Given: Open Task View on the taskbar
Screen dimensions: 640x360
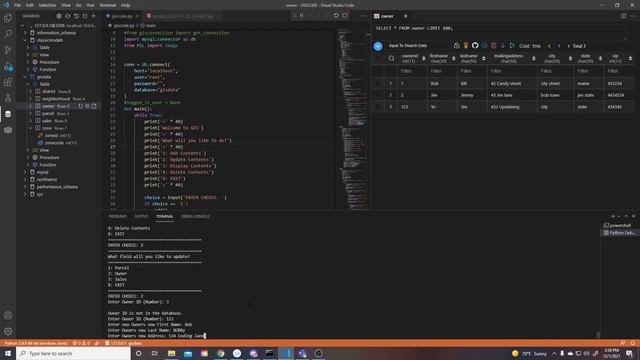Looking at the screenshot, I should point(155,353).
